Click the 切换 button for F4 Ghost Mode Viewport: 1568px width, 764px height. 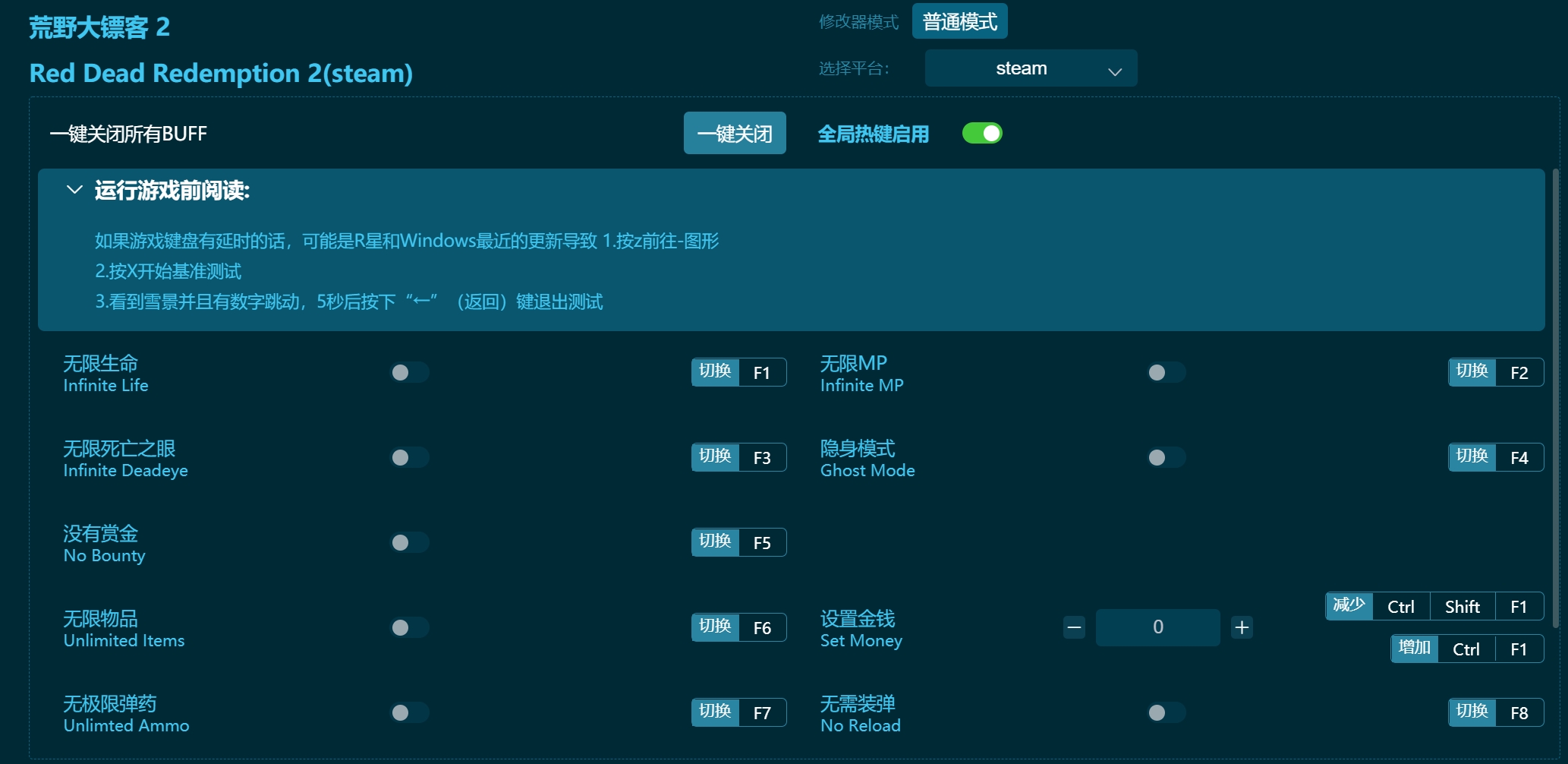[1472, 457]
